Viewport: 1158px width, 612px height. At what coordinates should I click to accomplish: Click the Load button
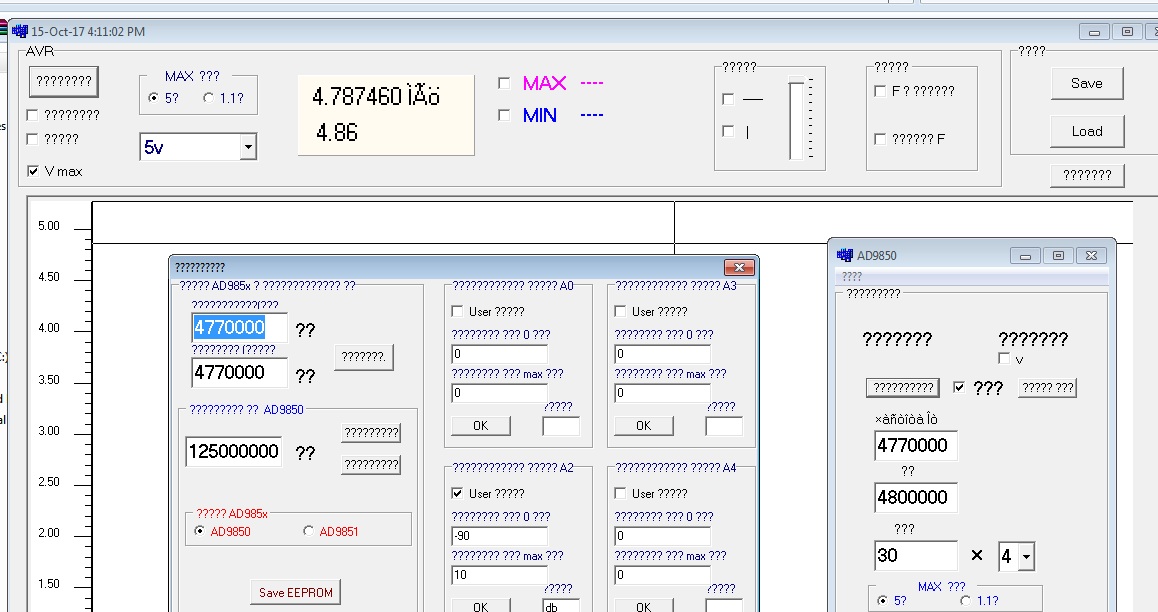coord(1086,131)
